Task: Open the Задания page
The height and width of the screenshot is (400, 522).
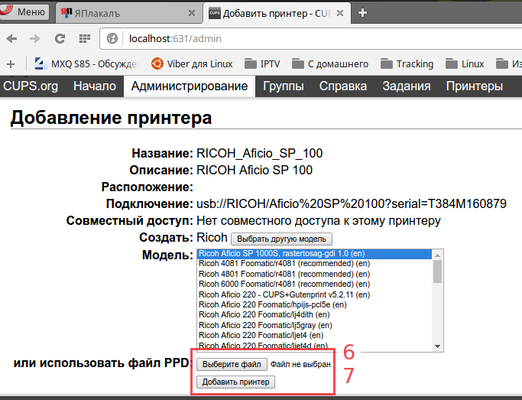Action: [406, 86]
